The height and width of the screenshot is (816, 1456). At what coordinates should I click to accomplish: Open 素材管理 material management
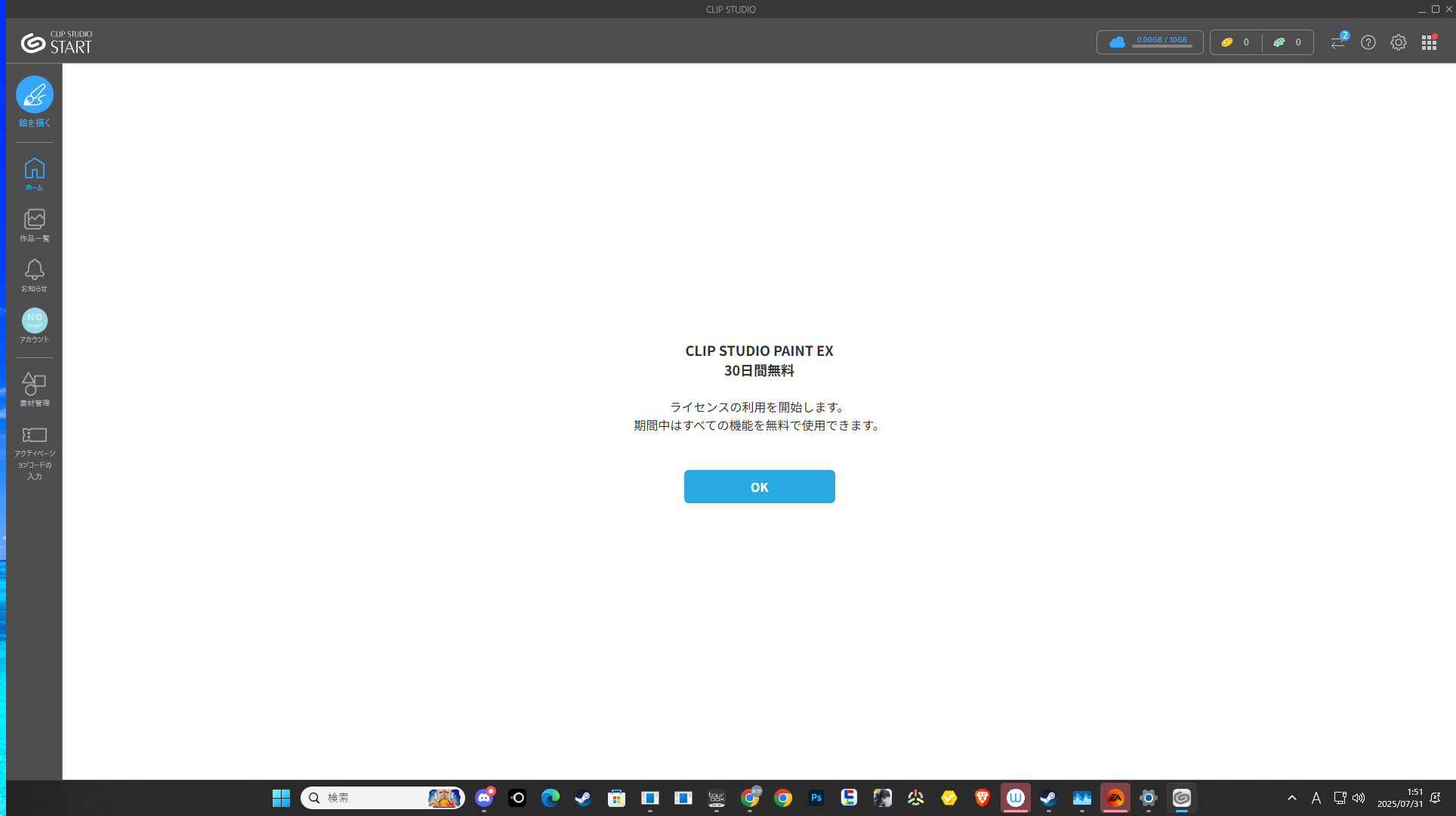[x=34, y=388]
